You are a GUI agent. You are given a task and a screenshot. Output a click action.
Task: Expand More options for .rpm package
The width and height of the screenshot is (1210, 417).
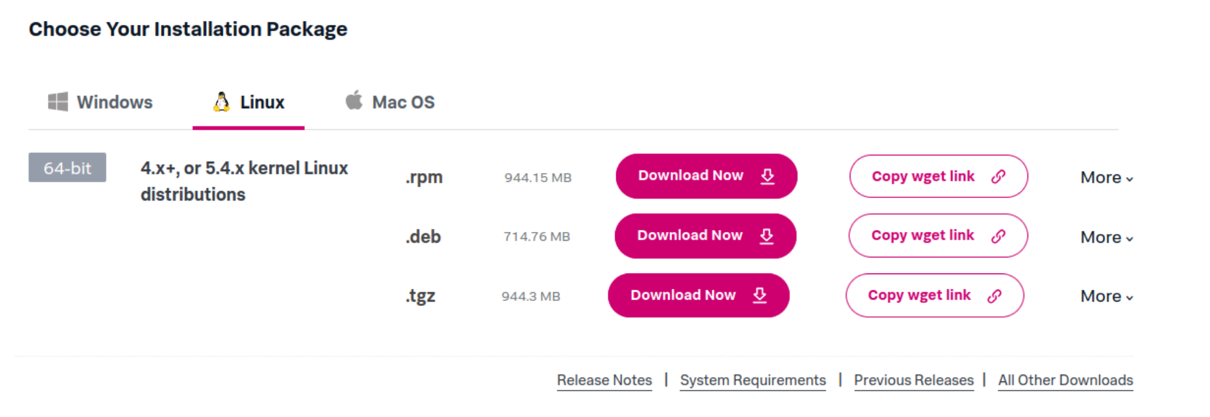pos(1106,178)
